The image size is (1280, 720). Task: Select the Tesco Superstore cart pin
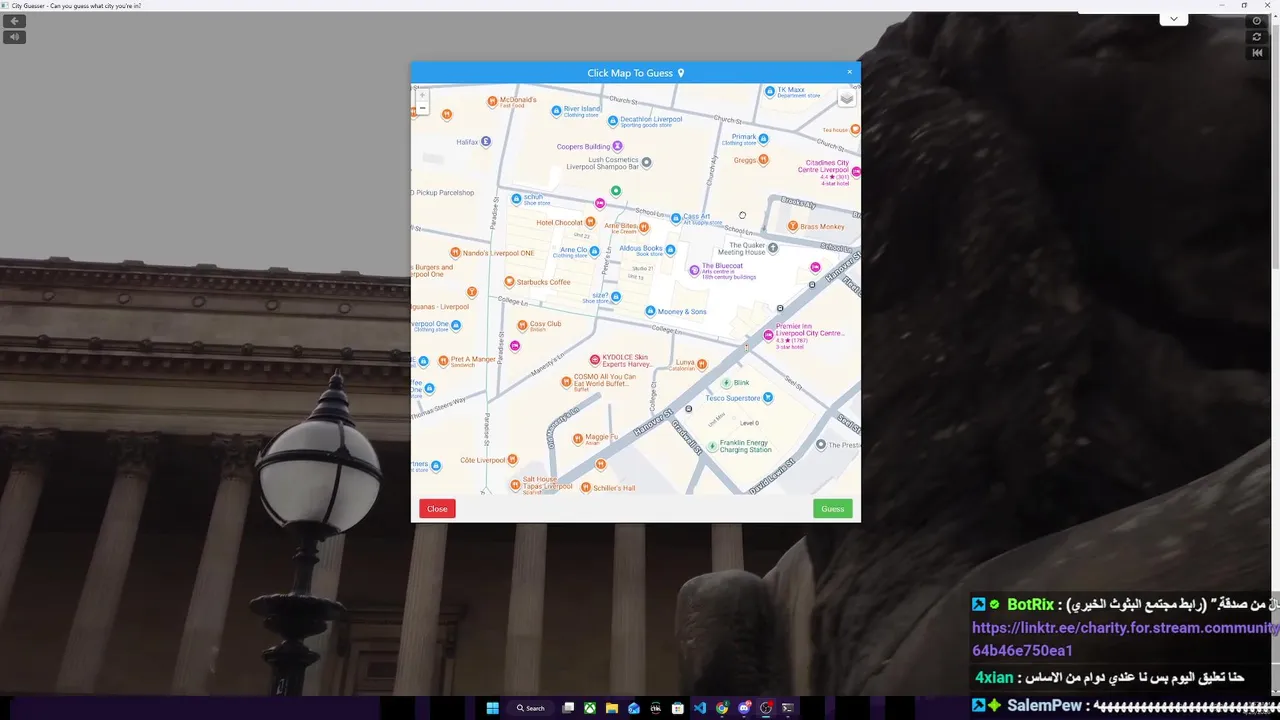[768, 397]
